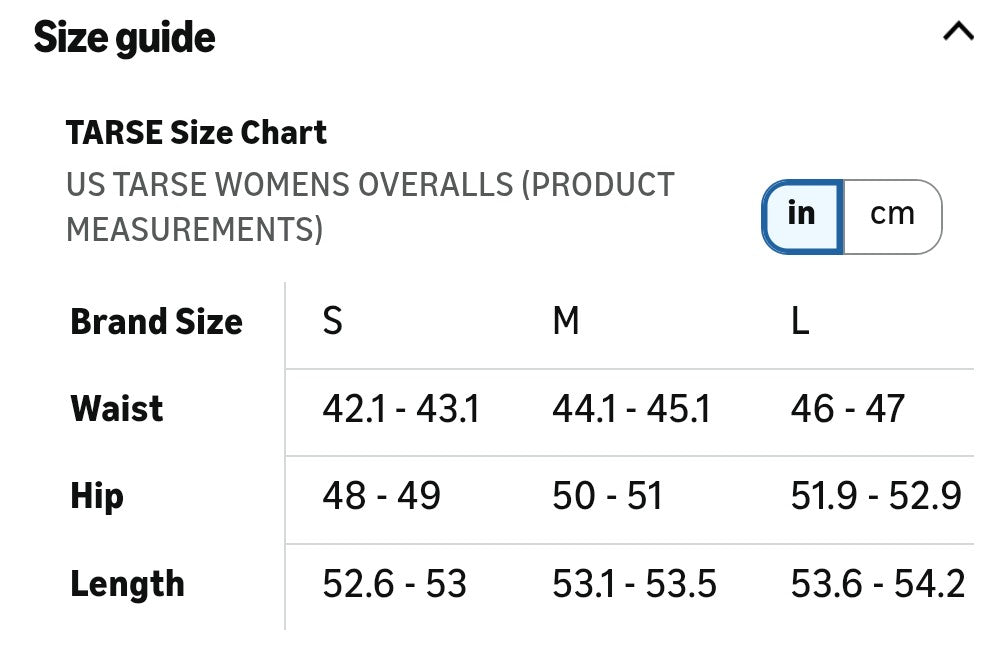Screen dimensions: 1008x645
Task: Click the TARSE Size Chart title
Action: coord(196,132)
